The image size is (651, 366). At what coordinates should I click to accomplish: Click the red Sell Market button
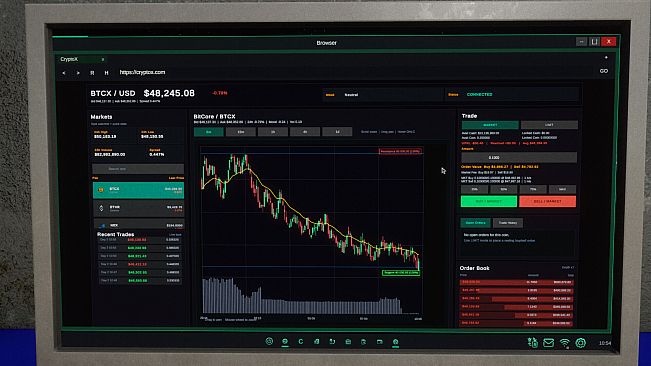pos(547,201)
